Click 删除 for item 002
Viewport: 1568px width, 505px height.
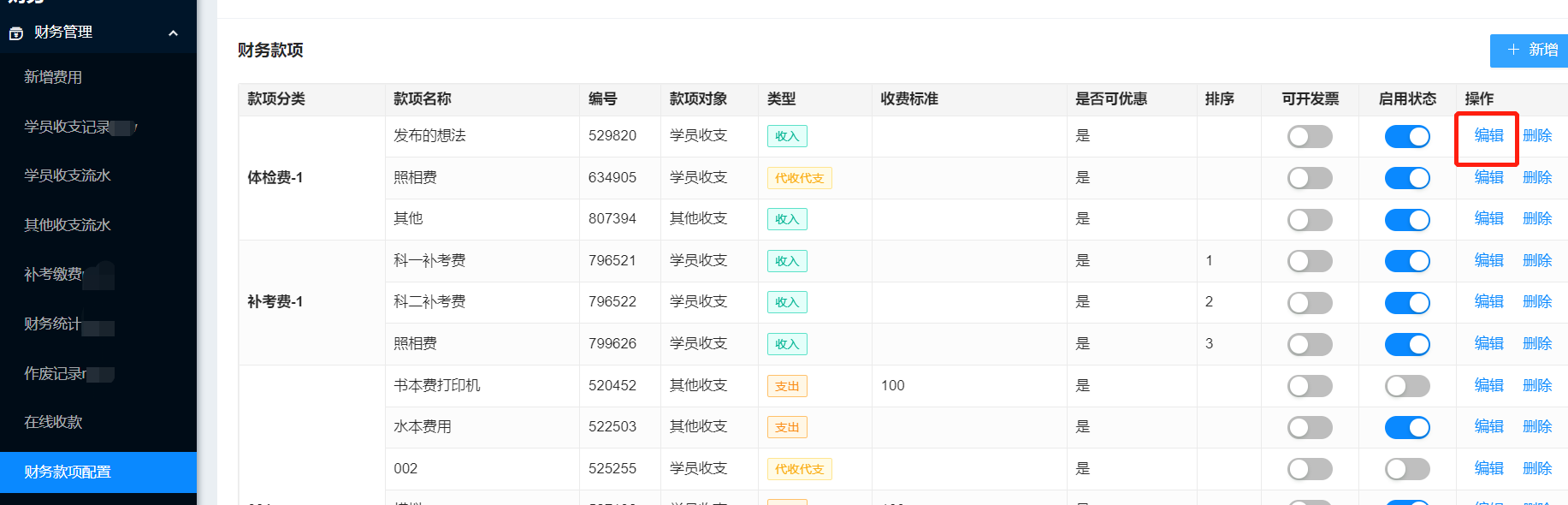(x=1537, y=468)
